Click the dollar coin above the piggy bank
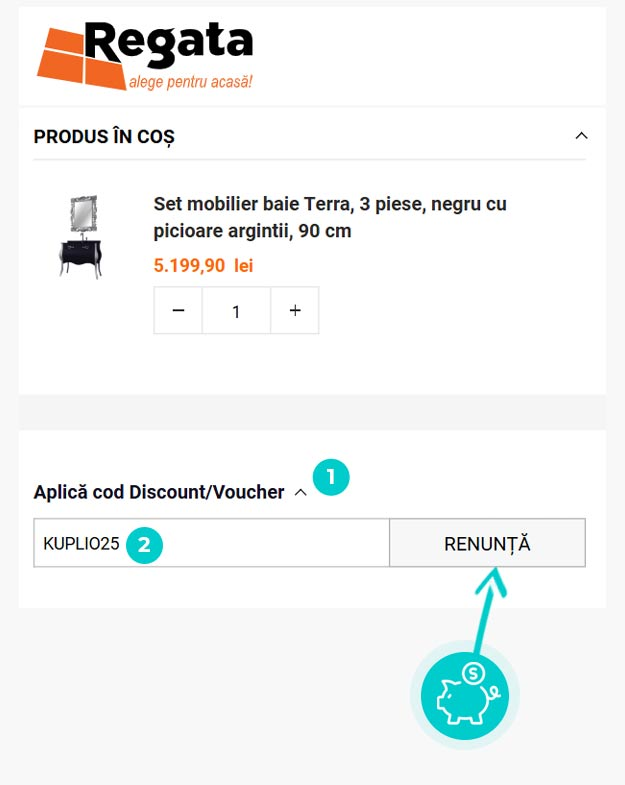The width and height of the screenshot is (625, 785). click(x=474, y=673)
